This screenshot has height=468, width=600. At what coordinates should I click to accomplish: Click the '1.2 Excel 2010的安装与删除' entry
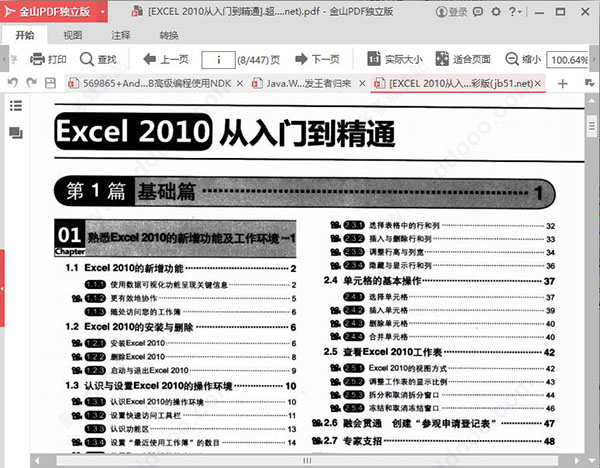point(180,327)
